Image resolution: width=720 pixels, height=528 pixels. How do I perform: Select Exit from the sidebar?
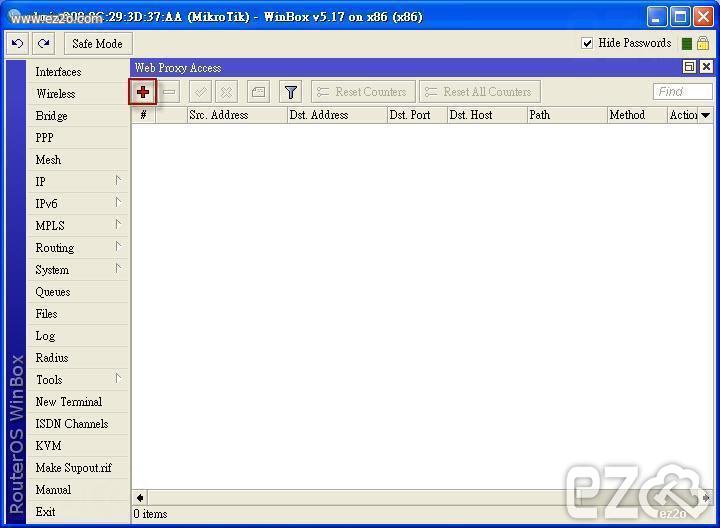coord(78,512)
